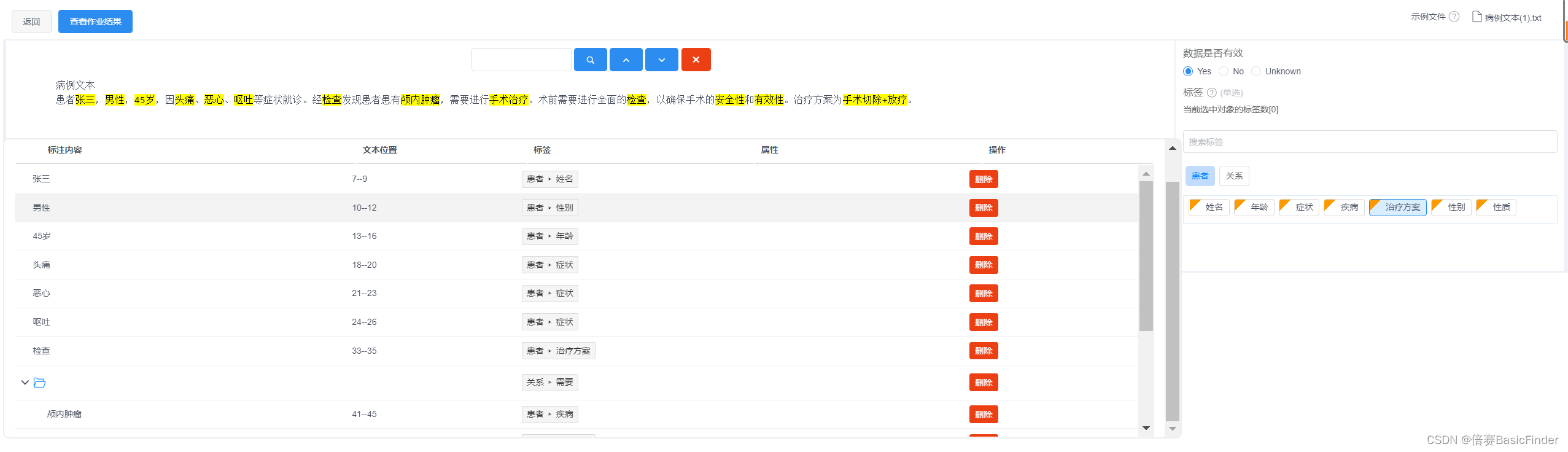The image size is (1568, 452).
Task: Focus the 搜索标签 search field
Action: pyautogui.click(x=1370, y=142)
